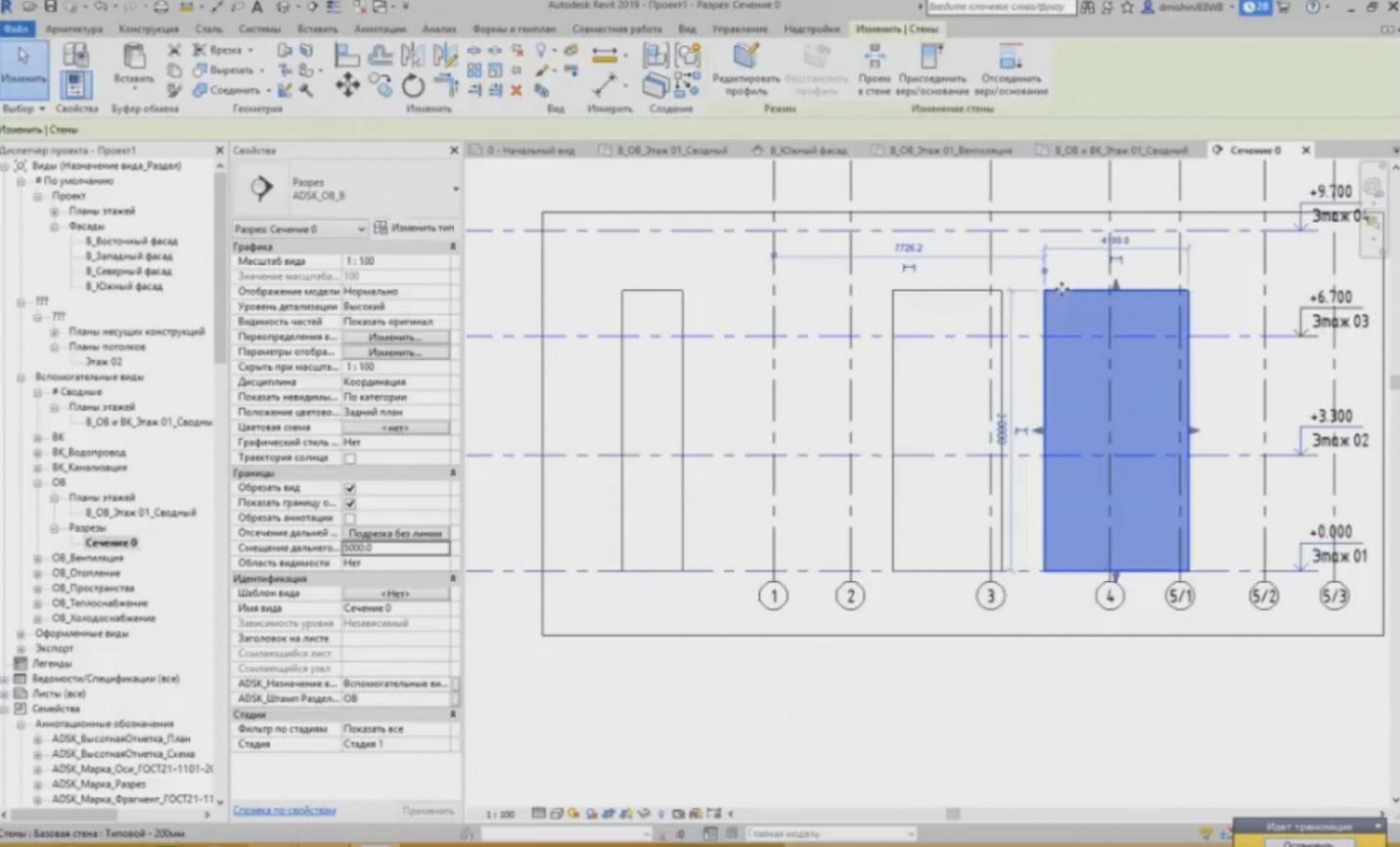Click the Цветовая схема <нет> button
This screenshot has height=847, width=1400.
click(395, 428)
